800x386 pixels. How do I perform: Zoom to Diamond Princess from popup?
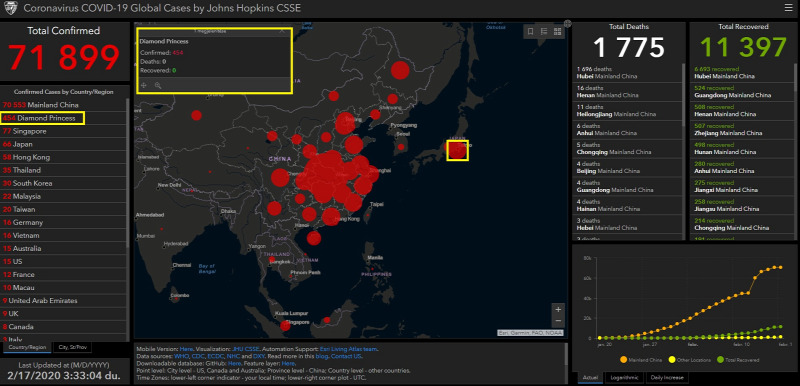coord(158,86)
